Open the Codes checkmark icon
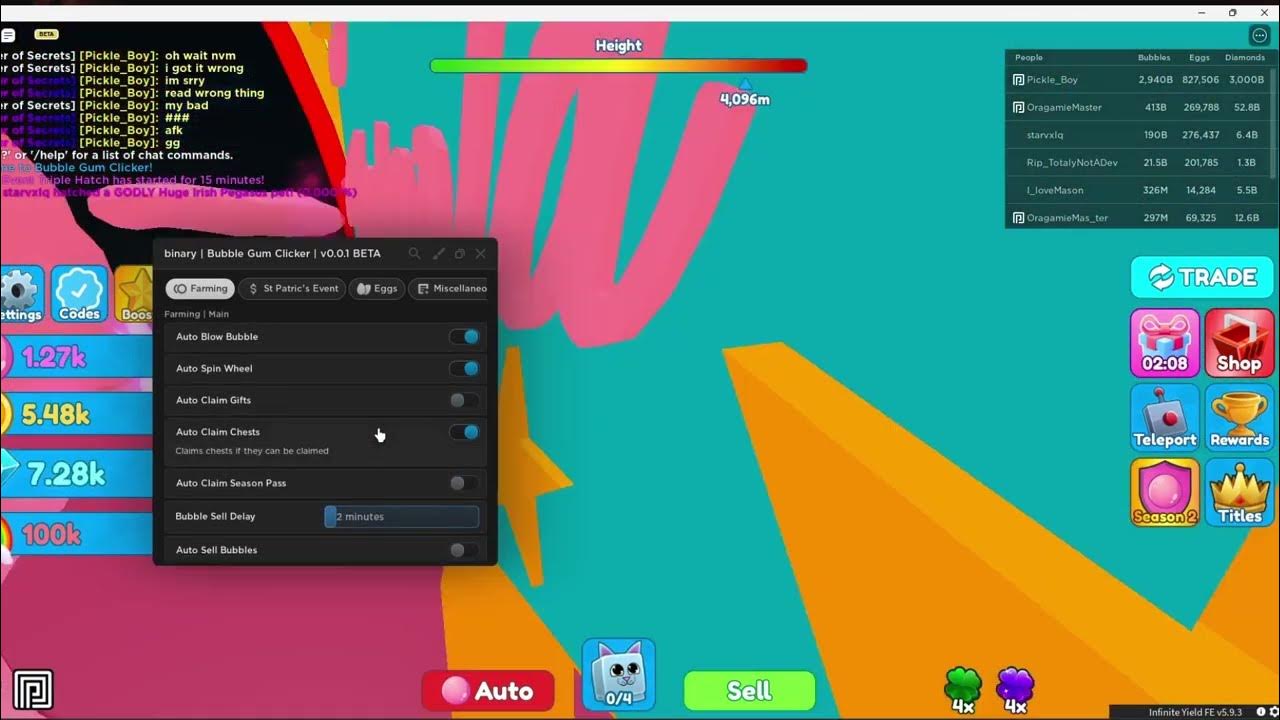 click(79, 294)
